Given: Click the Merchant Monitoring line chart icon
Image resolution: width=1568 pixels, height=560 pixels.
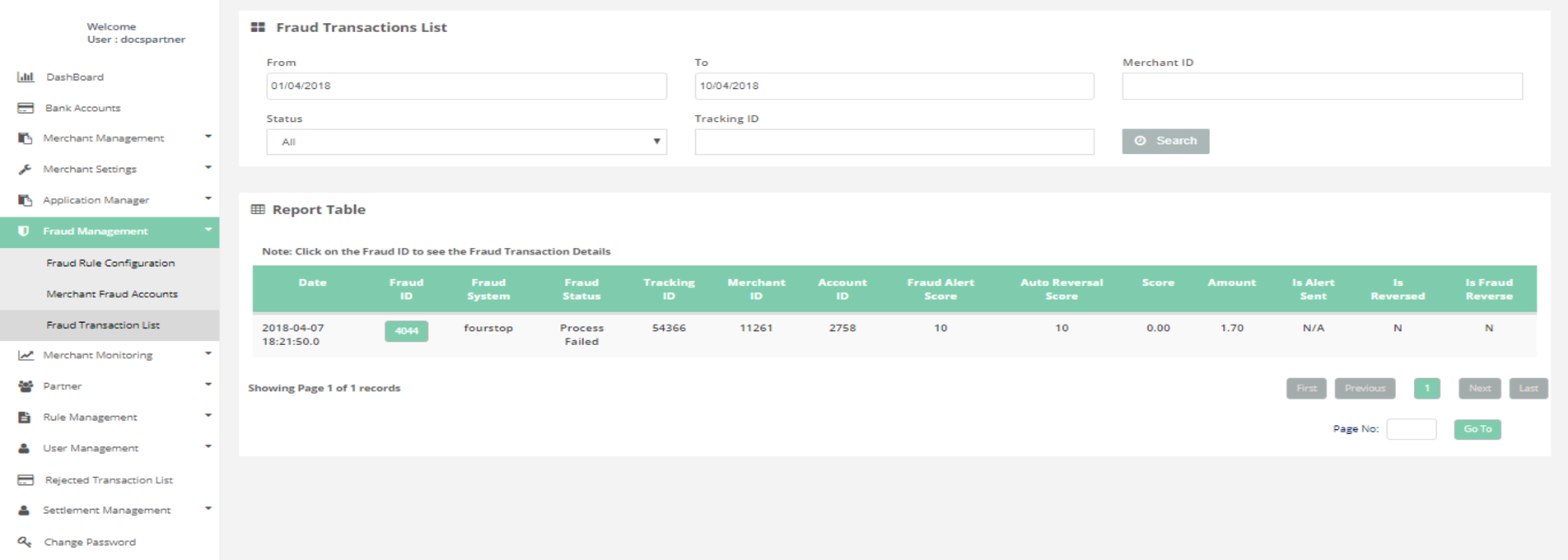Looking at the screenshot, I should pyautogui.click(x=26, y=355).
